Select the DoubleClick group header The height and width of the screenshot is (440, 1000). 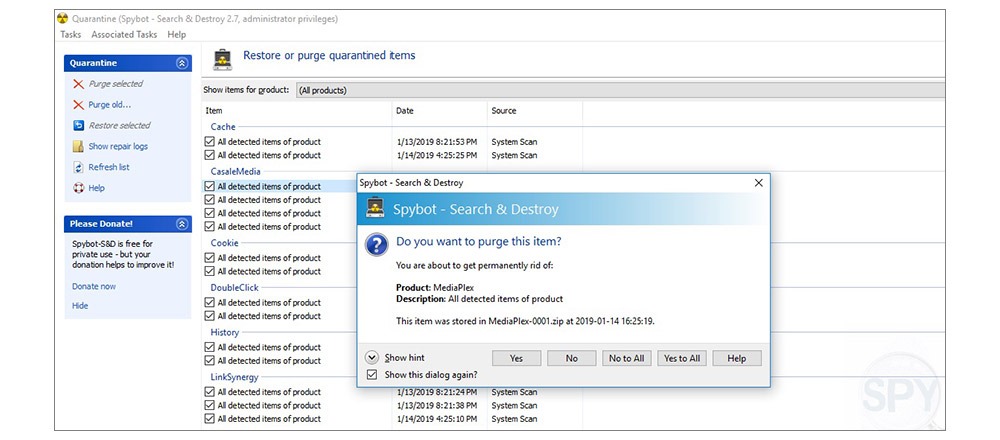click(233, 288)
